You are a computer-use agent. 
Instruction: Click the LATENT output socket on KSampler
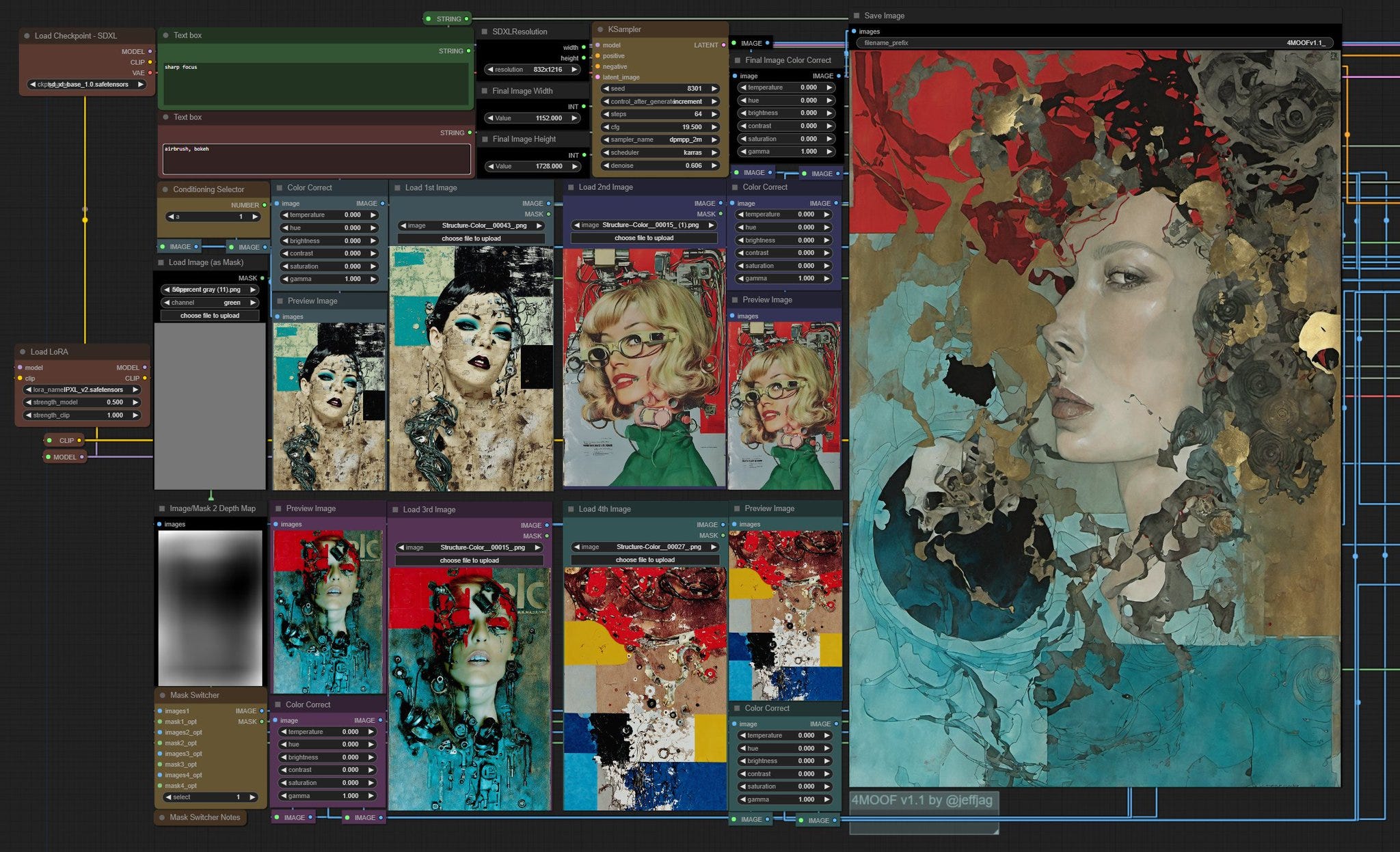[x=723, y=45]
